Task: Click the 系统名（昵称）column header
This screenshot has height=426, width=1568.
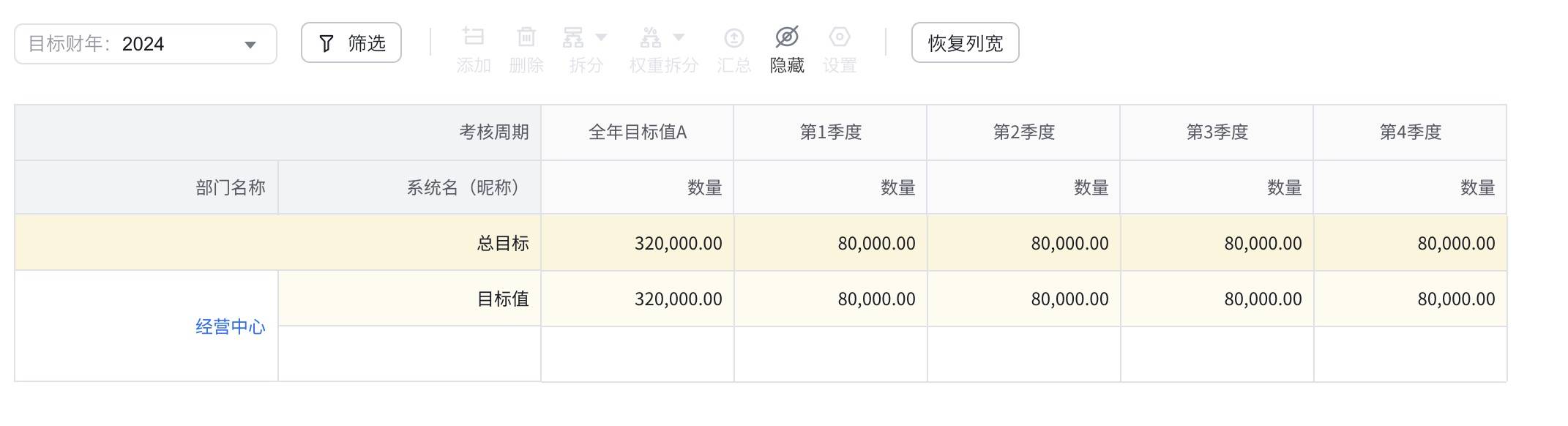Action: (463, 188)
